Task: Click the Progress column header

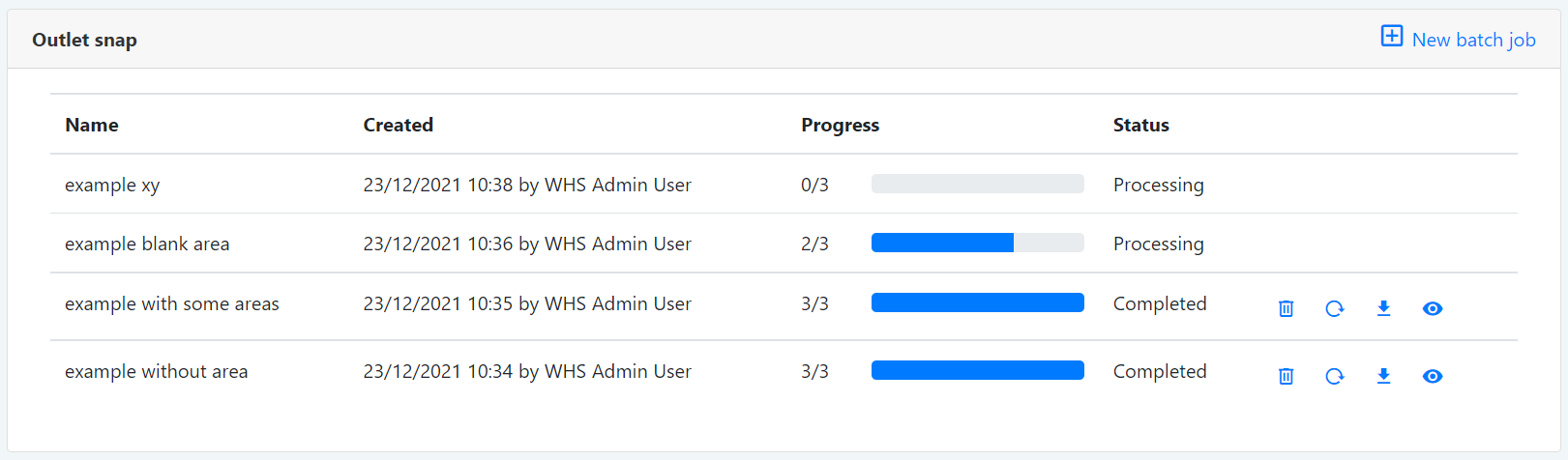Action: pos(840,125)
